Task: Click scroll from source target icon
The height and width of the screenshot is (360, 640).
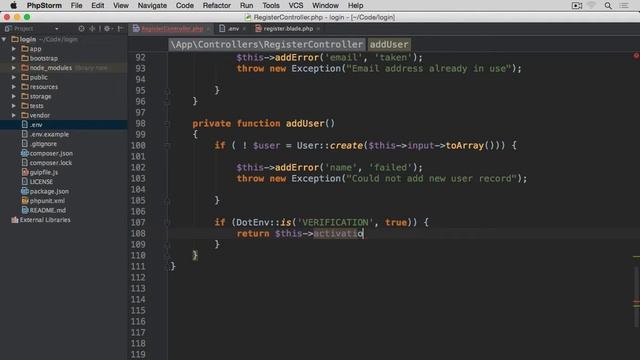Action: tap(81, 29)
